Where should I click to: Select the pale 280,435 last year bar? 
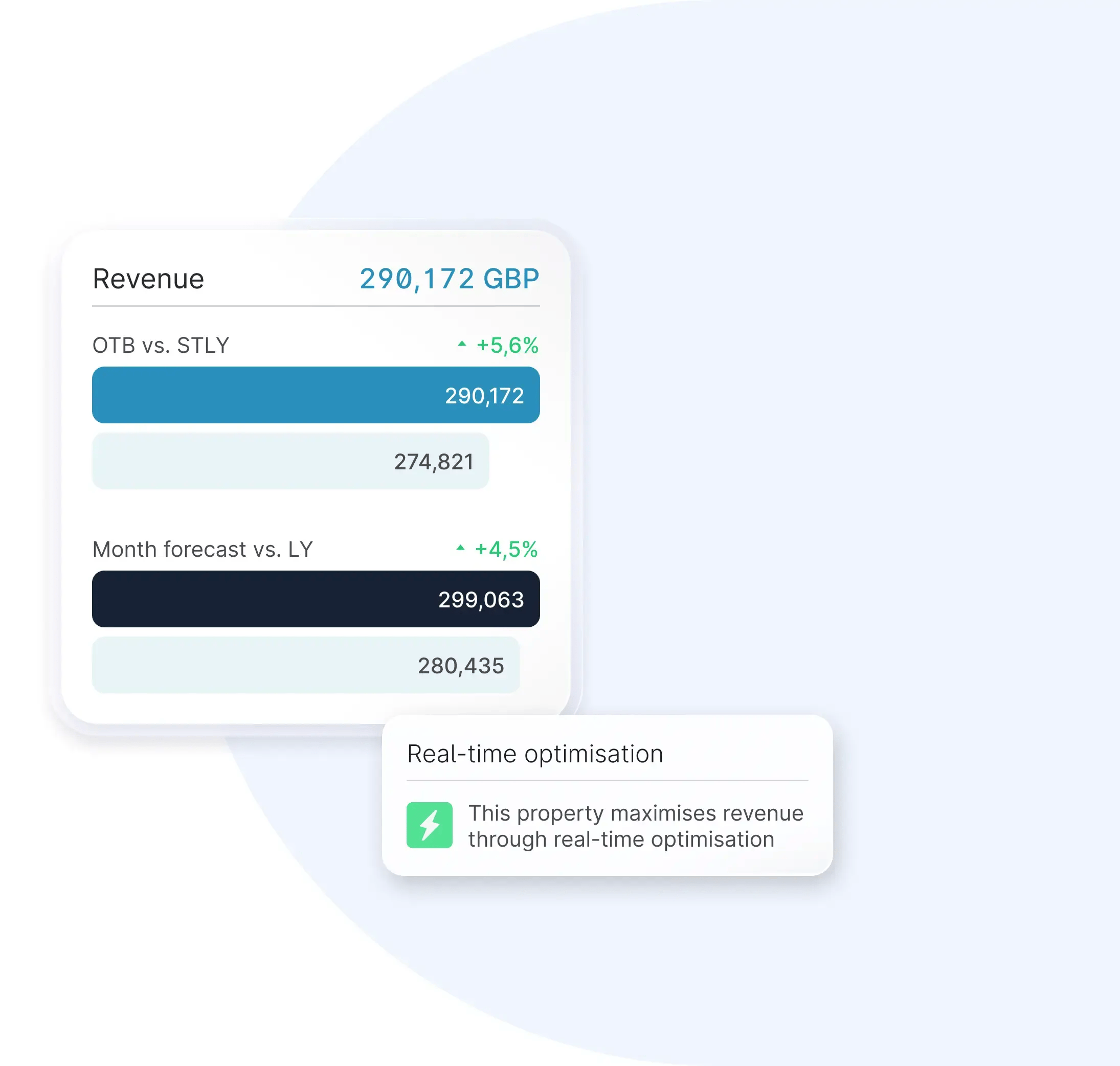click(x=306, y=665)
